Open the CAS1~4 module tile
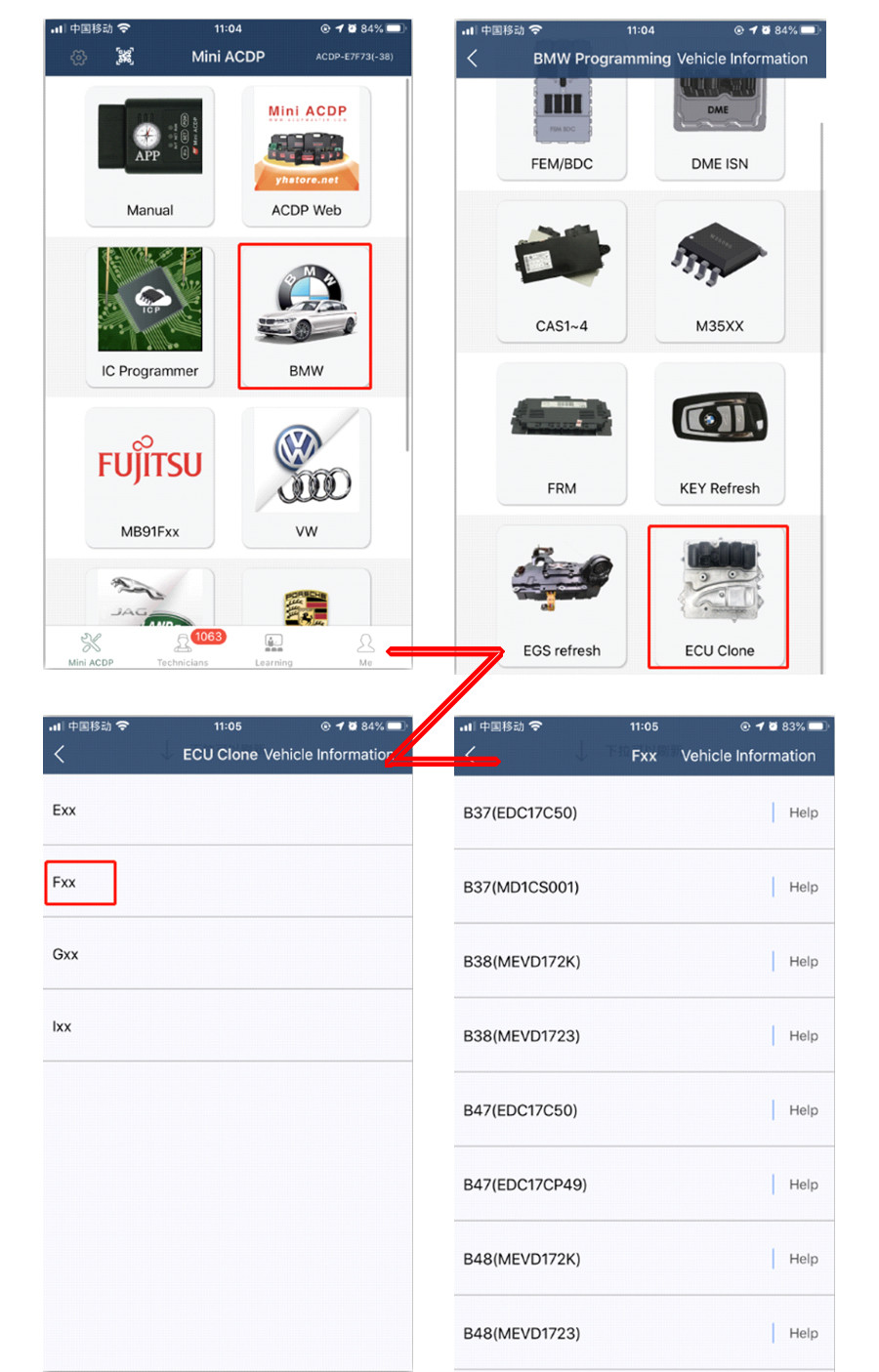Image resolution: width=879 pixels, height=1372 pixels. click(x=562, y=271)
